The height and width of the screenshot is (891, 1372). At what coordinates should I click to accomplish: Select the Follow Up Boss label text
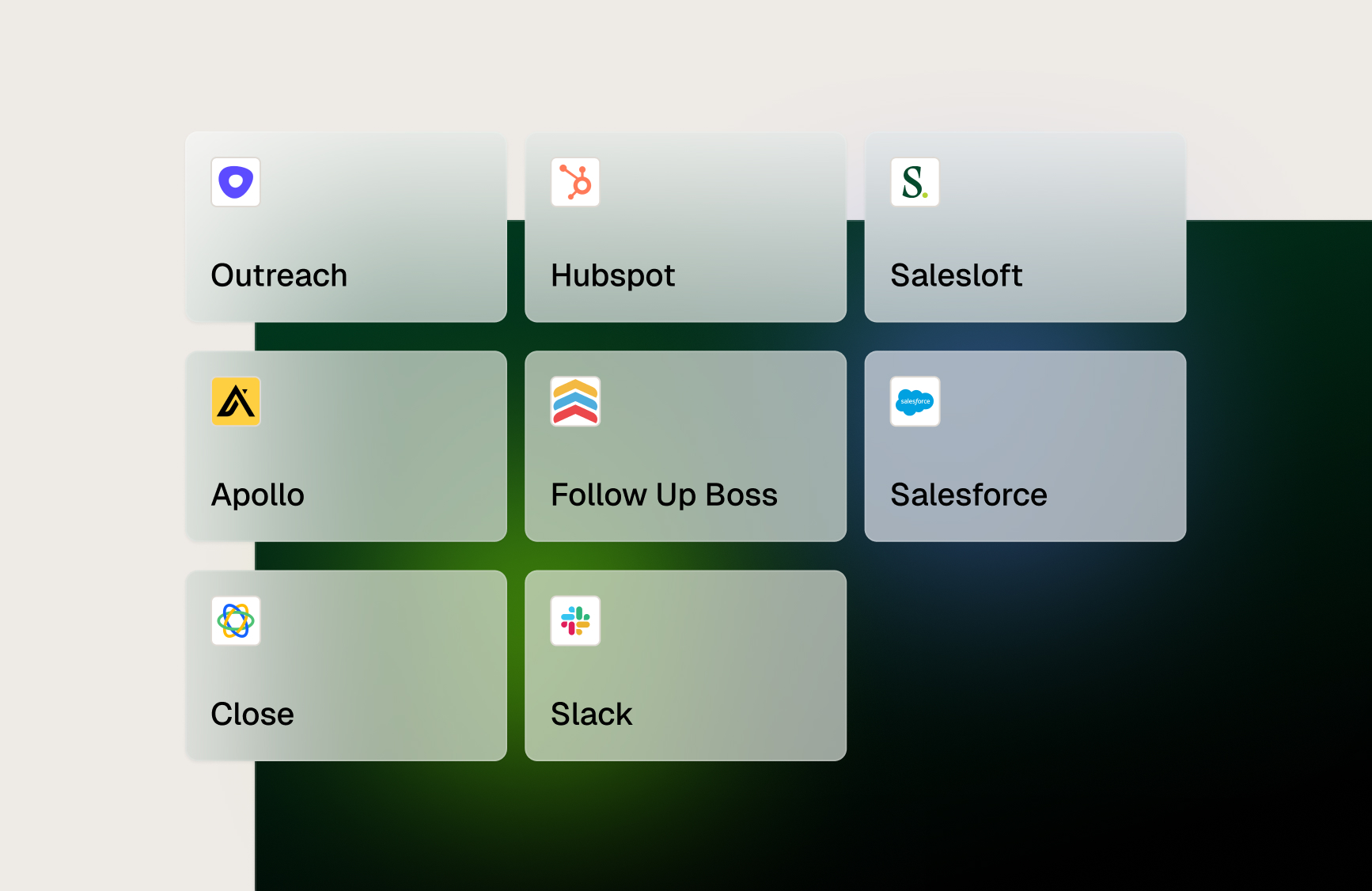[665, 495]
